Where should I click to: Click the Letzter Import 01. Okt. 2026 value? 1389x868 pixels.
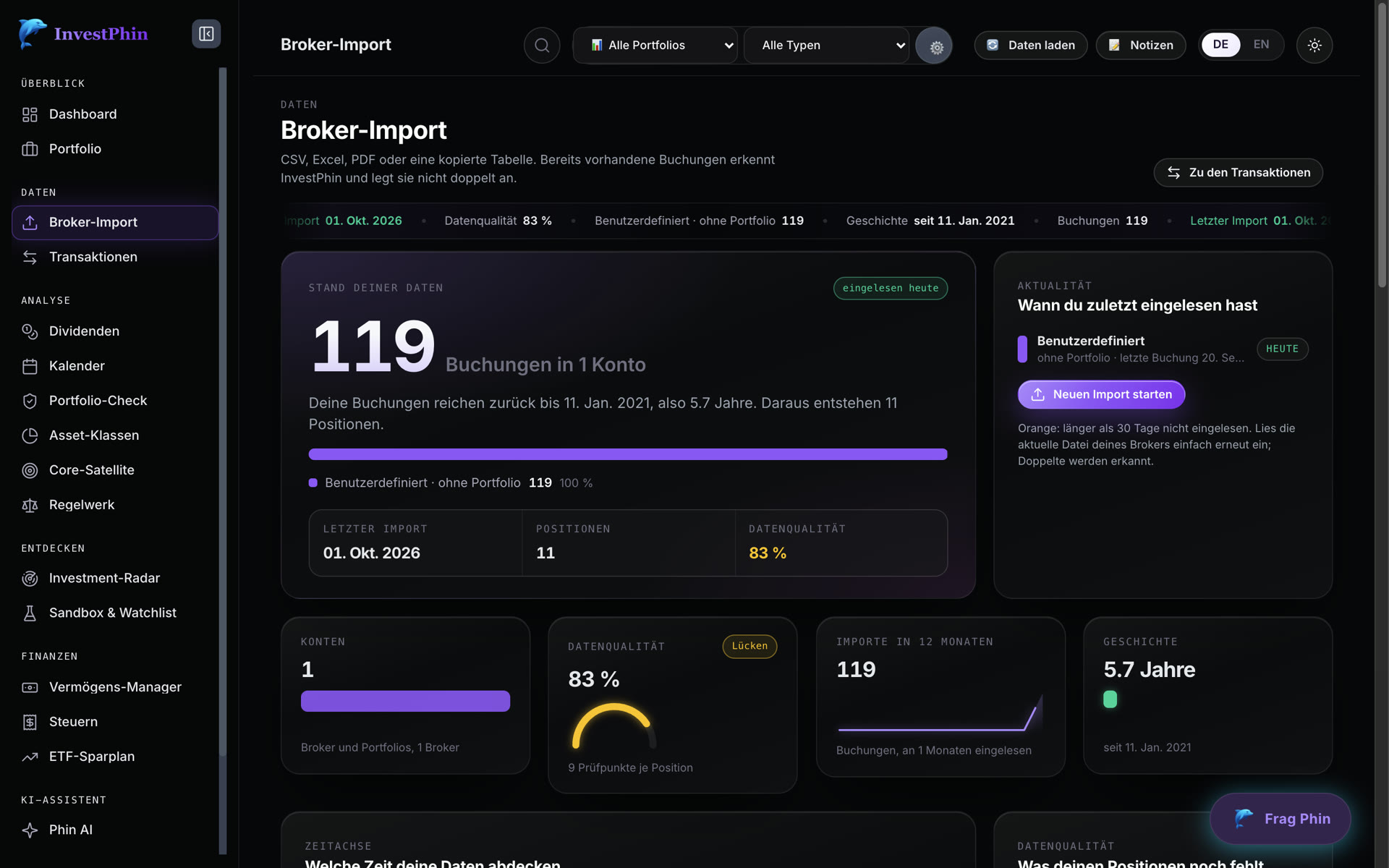click(x=371, y=553)
